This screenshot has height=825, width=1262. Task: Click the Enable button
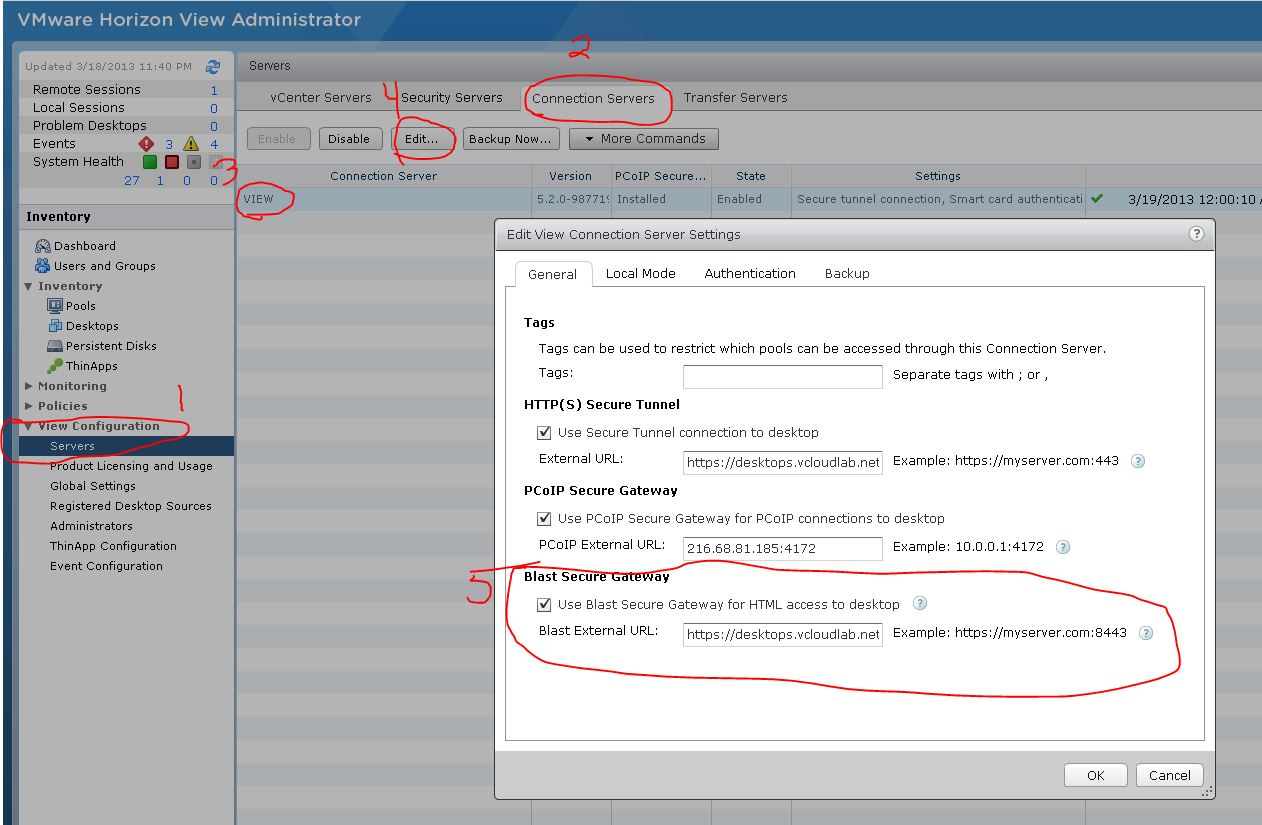(277, 139)
